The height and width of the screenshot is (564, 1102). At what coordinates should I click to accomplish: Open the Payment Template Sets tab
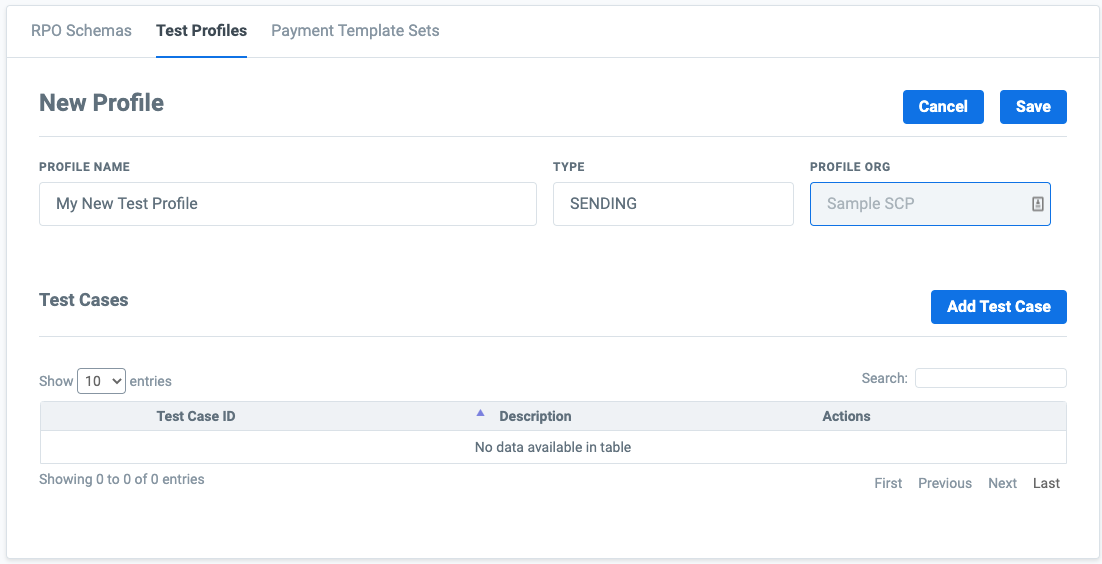[355, 30]
